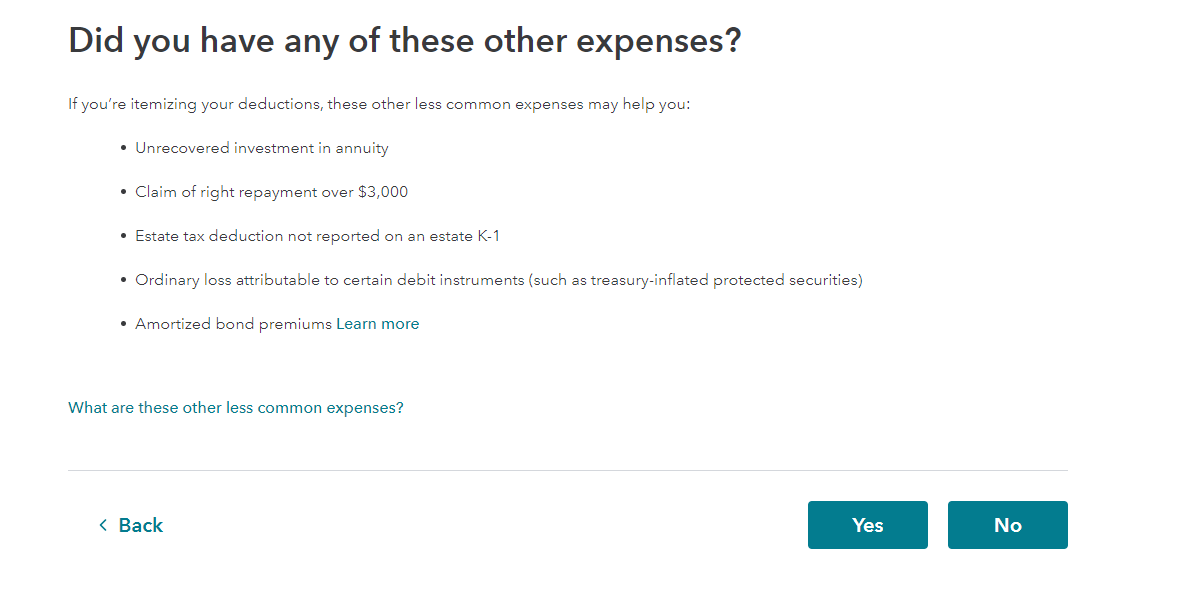Answer Yes to other expenses question
The image size is (1187, 609).
click(867, 525)
